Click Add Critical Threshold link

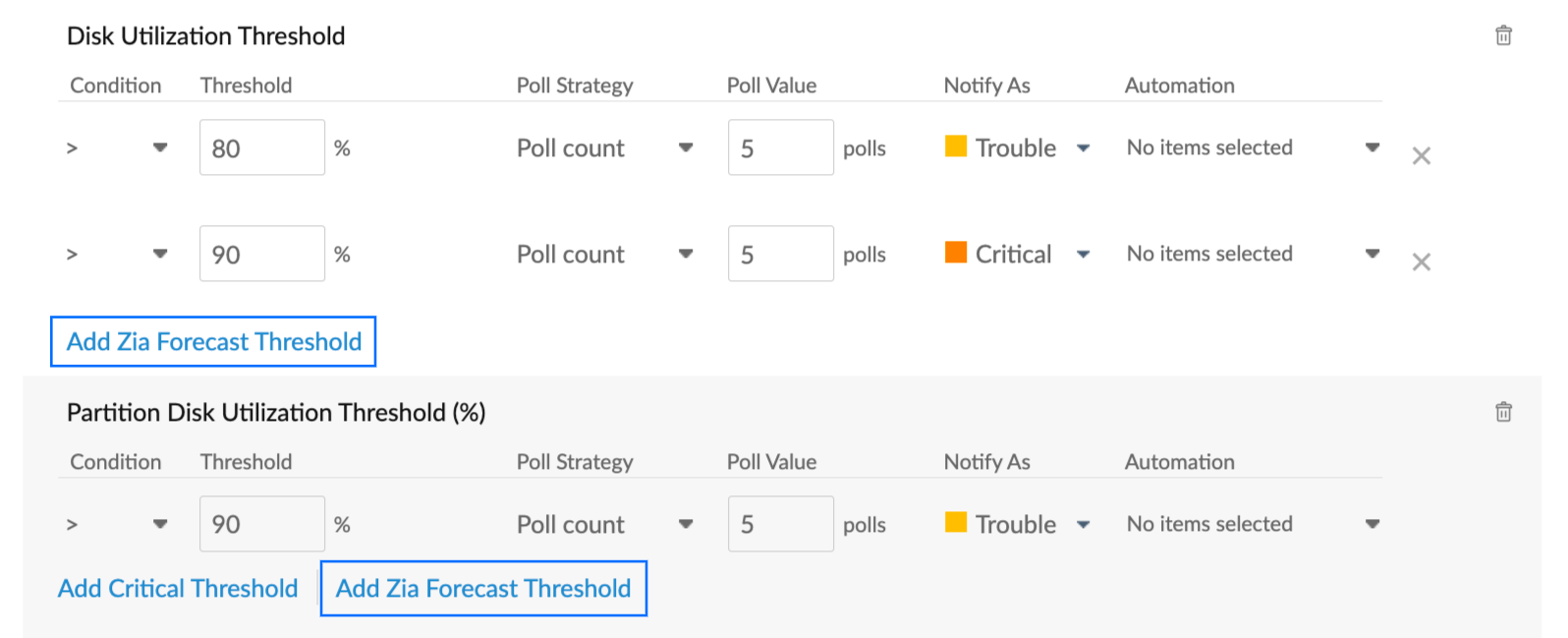click(177, 588)
